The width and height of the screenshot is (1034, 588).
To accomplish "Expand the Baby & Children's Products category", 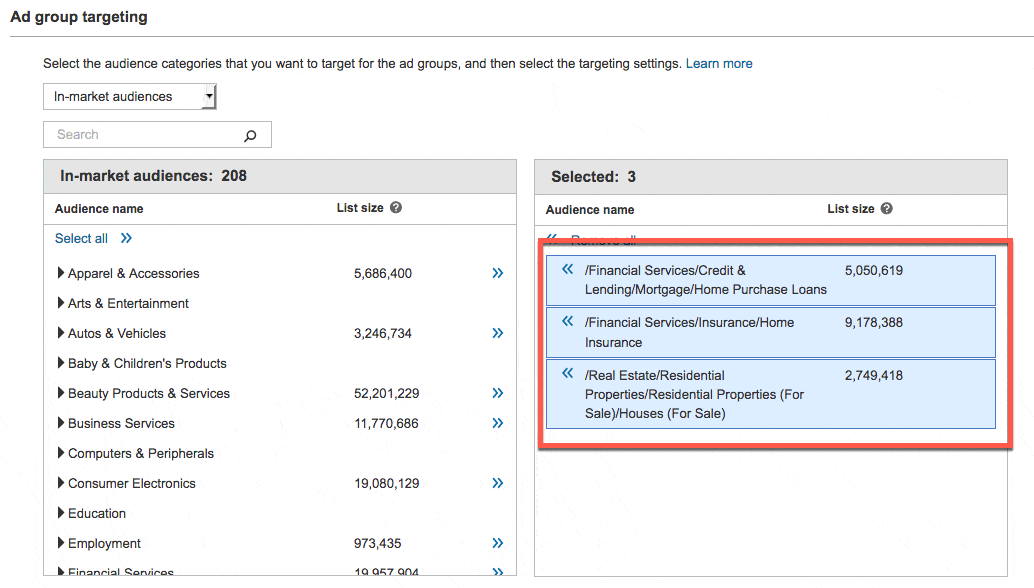I will point(61,363).
